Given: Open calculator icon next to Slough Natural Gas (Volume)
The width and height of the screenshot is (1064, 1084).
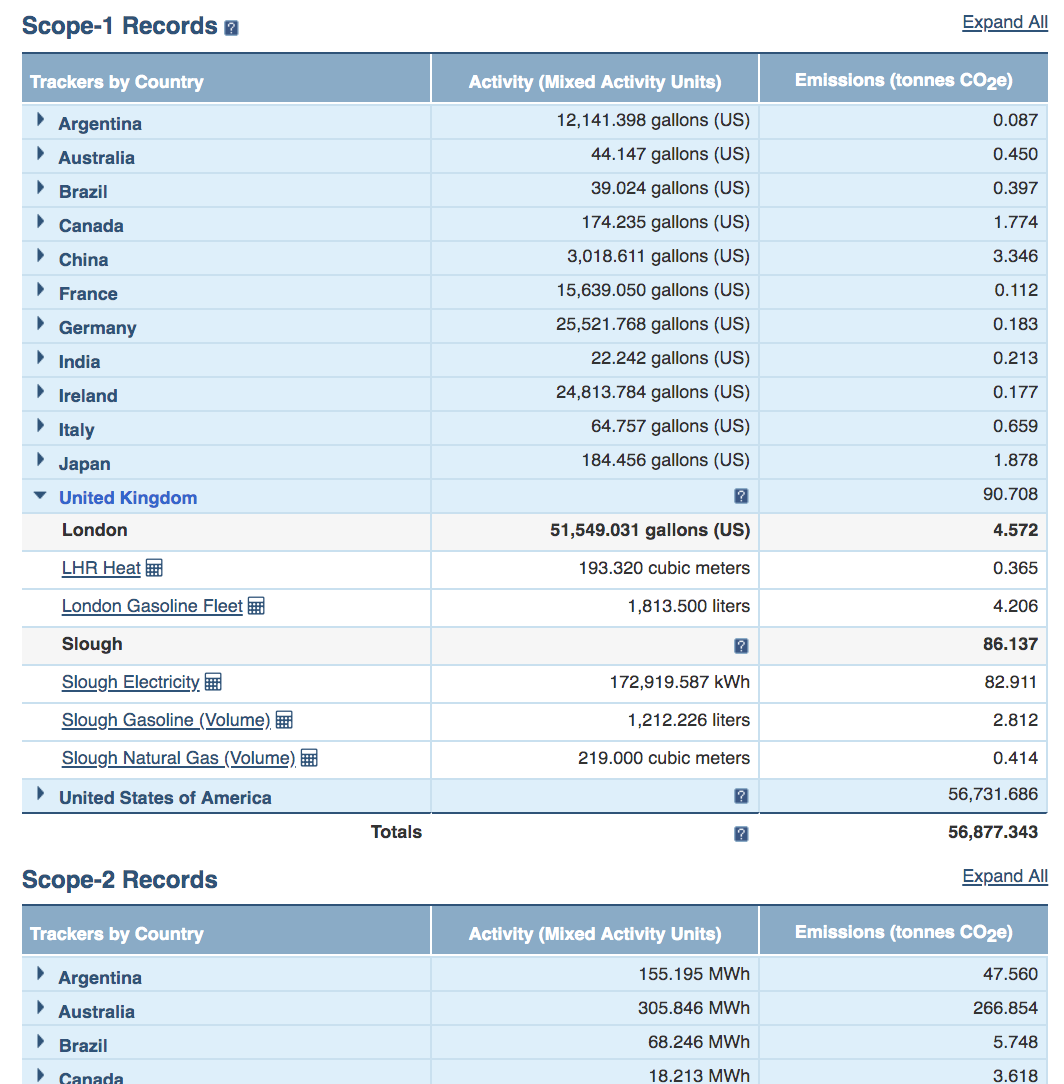Looking at the screenshot, I should point(309,758).
